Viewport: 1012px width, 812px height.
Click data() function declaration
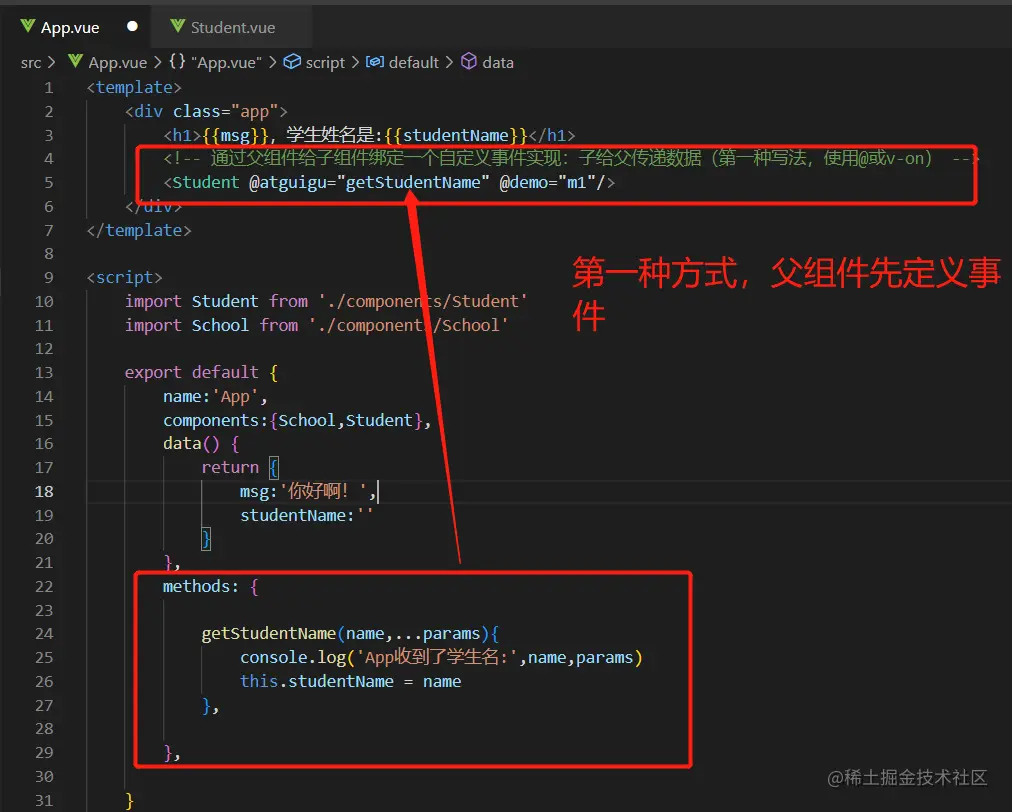201,443
